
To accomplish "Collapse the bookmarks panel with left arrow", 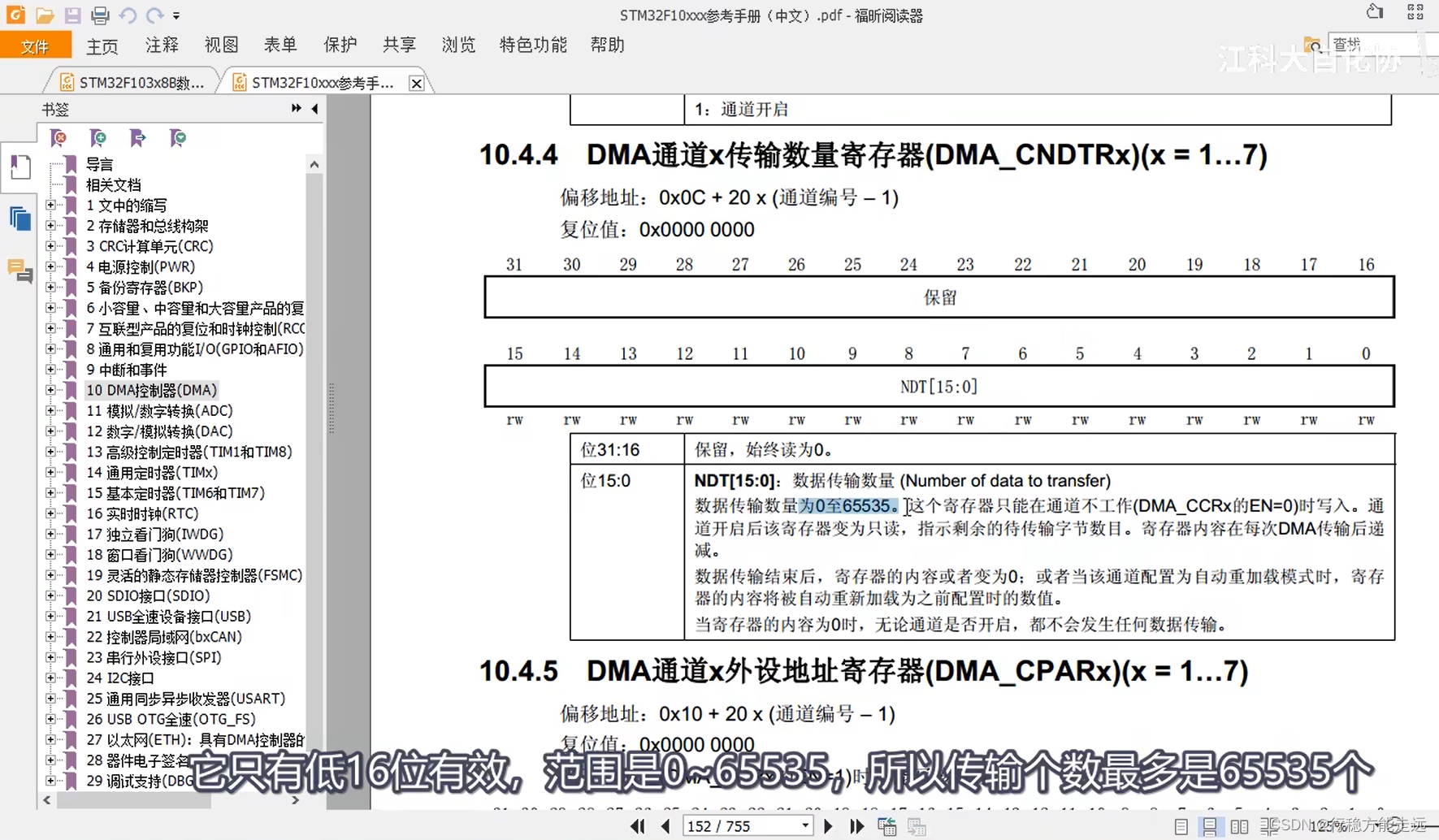I will (314, 108).
